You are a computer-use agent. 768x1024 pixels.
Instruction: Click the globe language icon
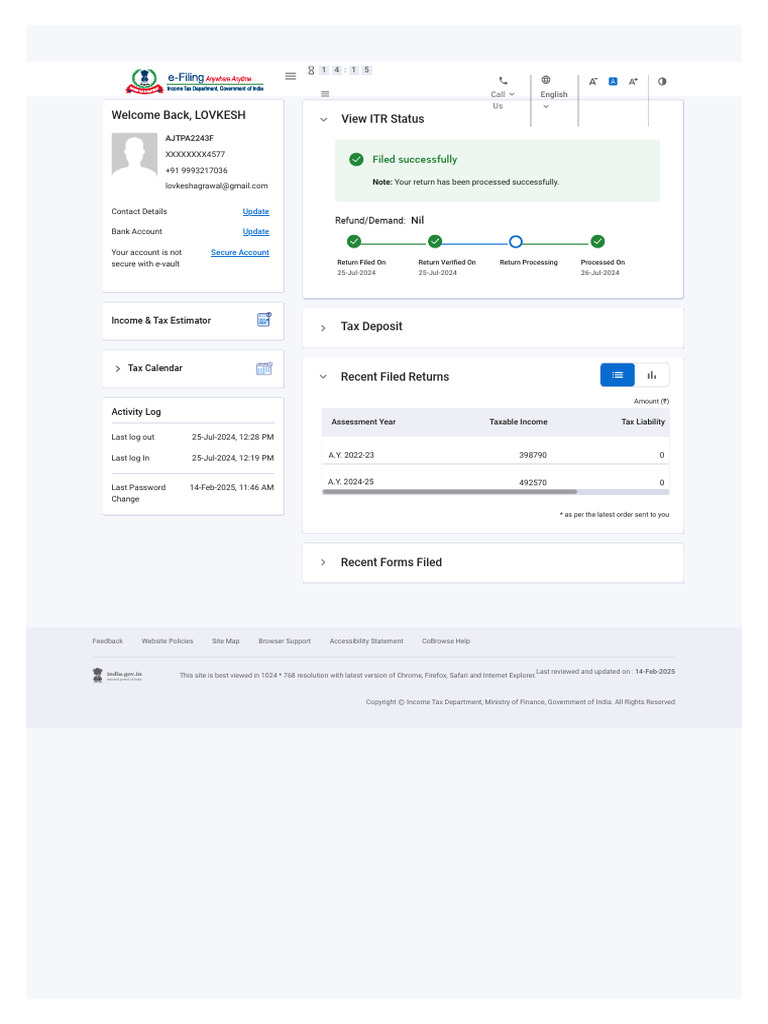coord(545,80)
